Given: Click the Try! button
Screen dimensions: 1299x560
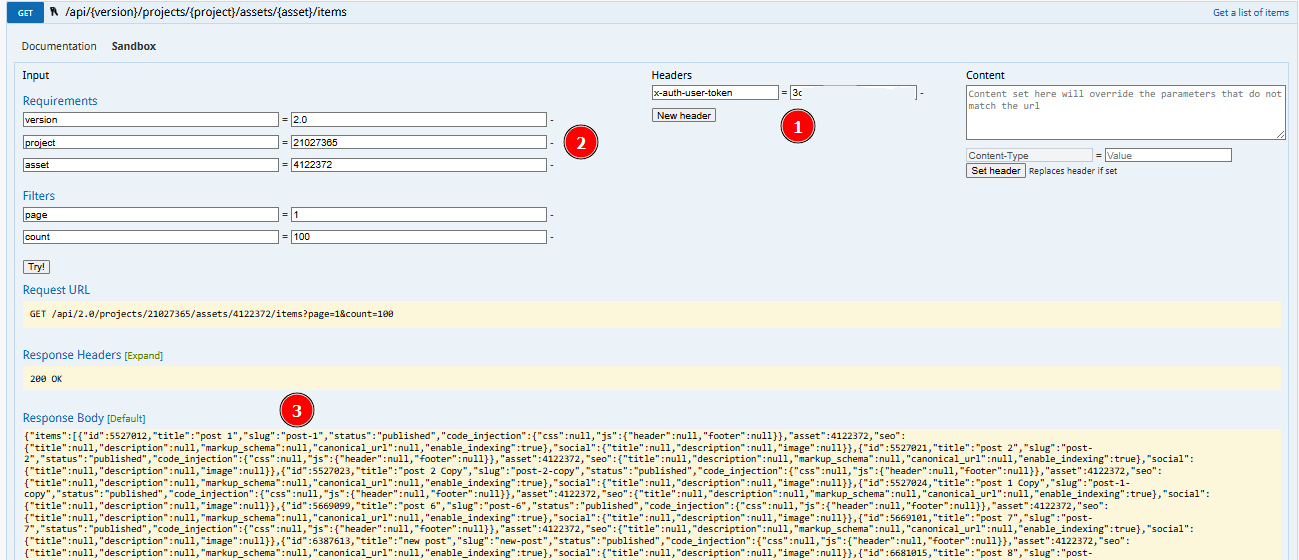Looking at the screenshot, I should (x=36, y=267).
